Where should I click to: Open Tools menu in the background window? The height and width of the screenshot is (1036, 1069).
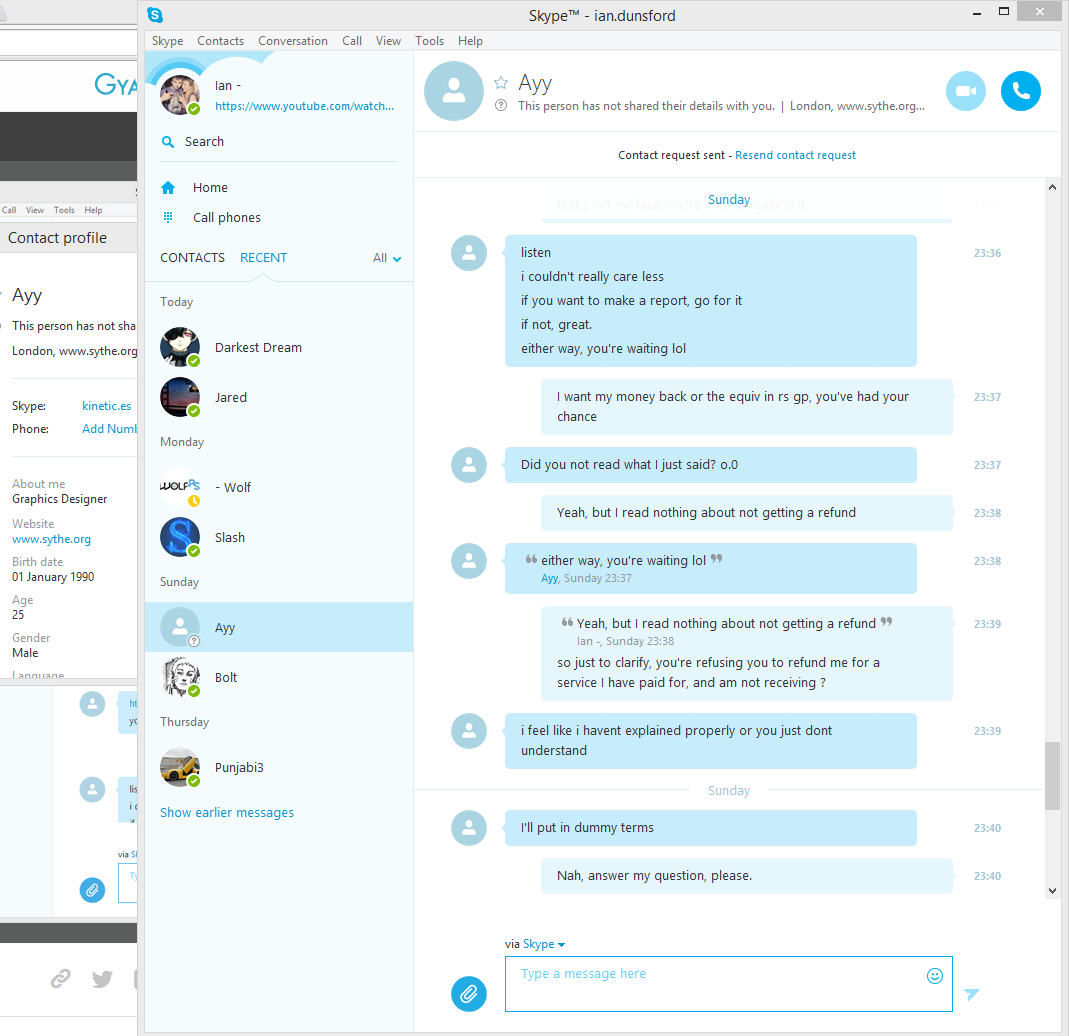(x=64, y=210)
